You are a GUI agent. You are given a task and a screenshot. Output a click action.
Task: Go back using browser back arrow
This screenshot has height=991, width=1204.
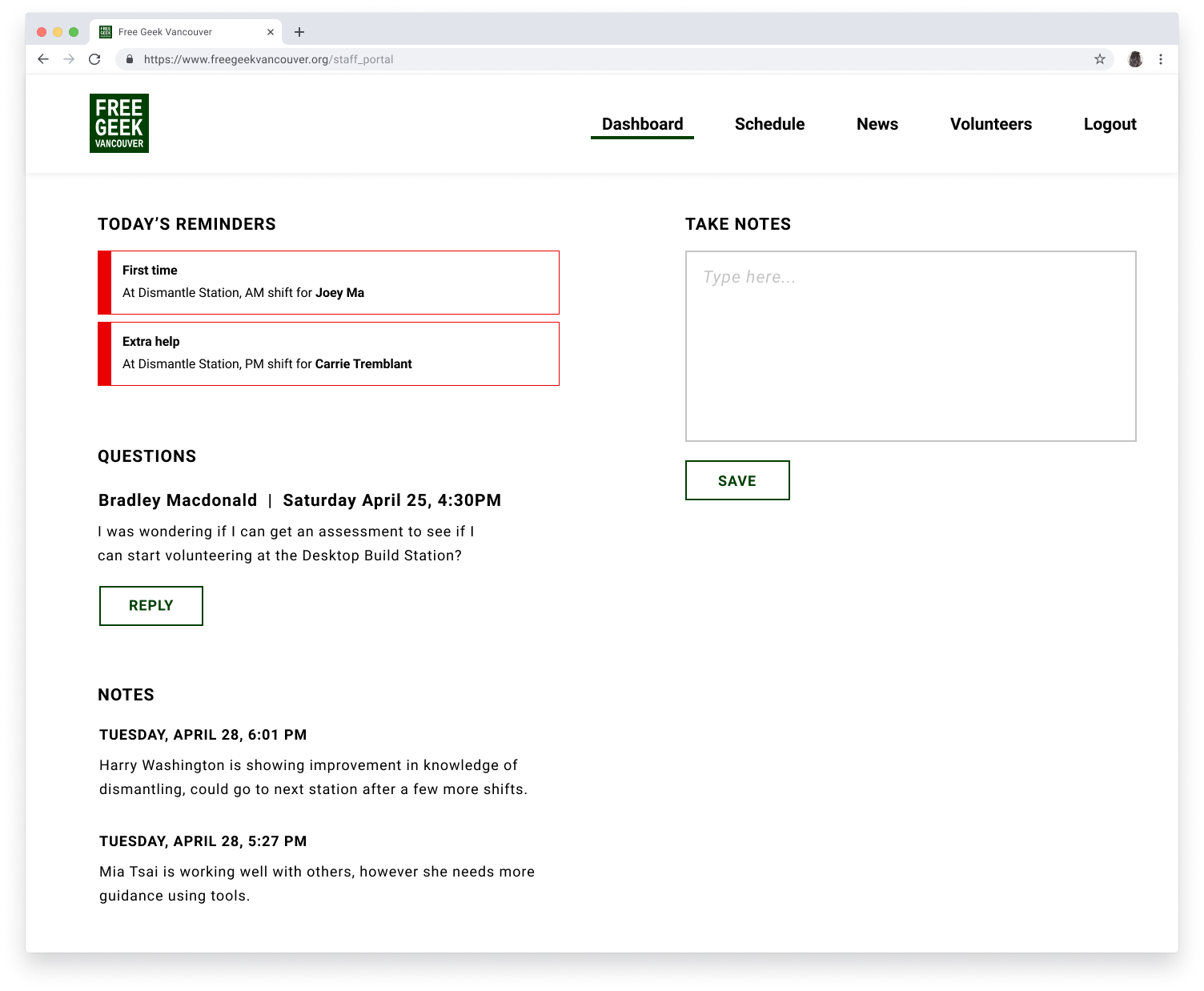[x=43, y=59]
